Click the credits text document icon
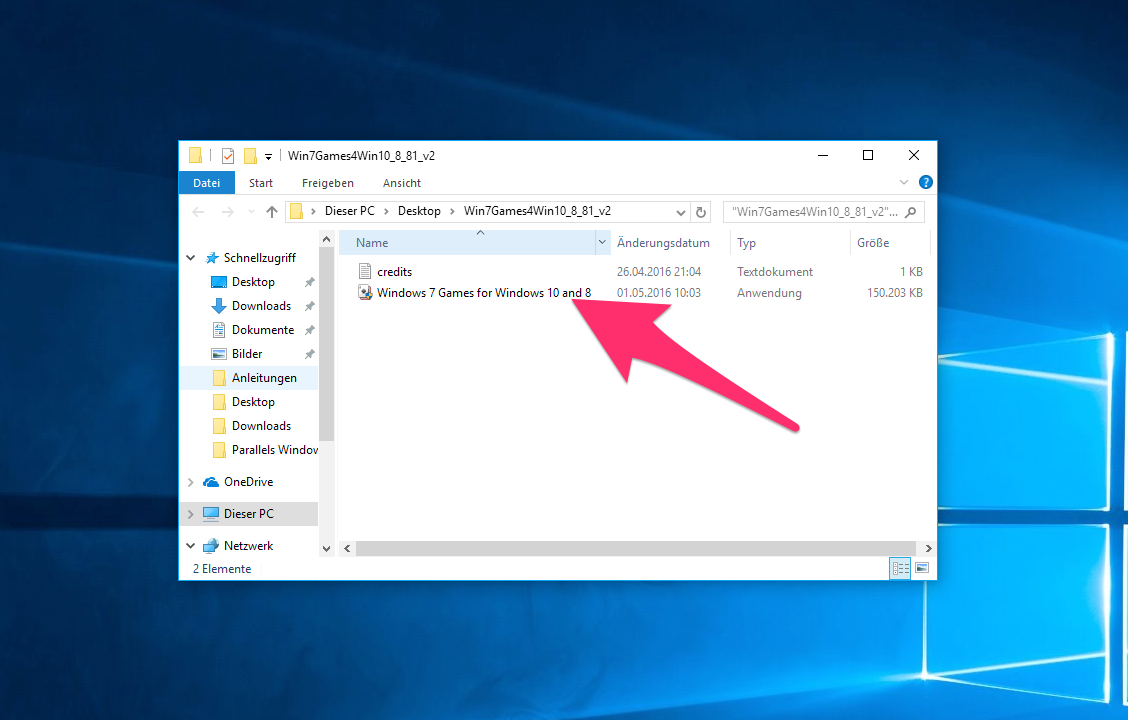Viewport: 1128px width, 720px height. (x=365, y=271)
